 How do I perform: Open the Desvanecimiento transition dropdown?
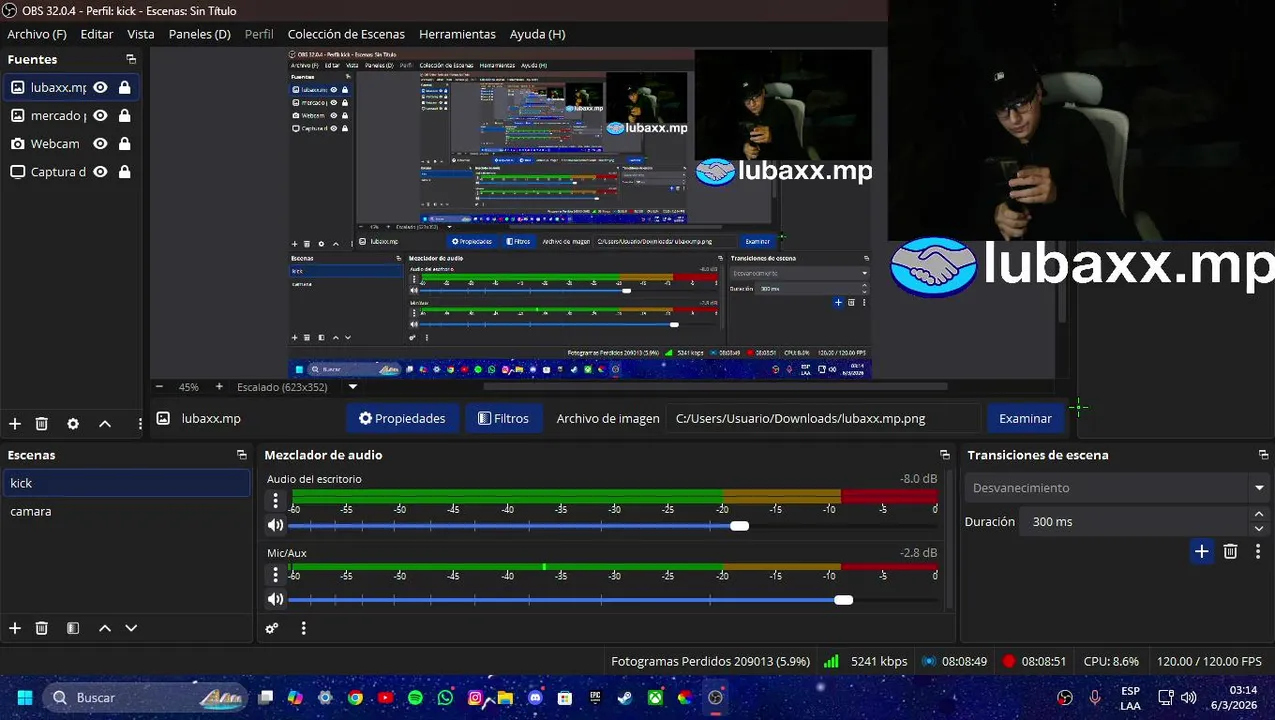coord(1116,488)
